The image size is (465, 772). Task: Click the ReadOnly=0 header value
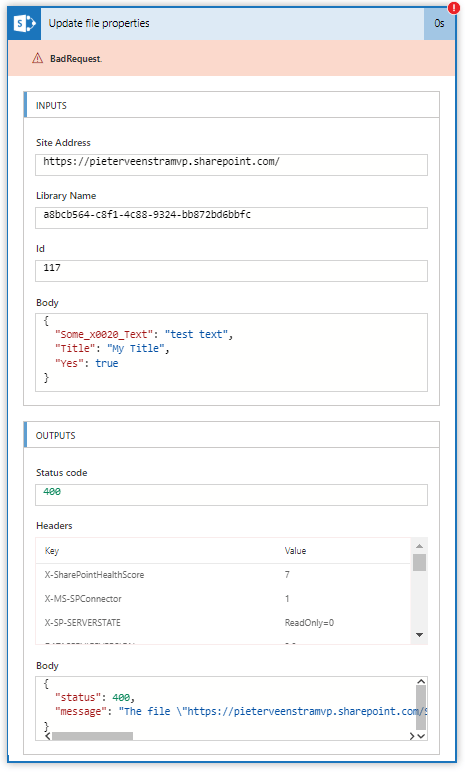point(309,623)
